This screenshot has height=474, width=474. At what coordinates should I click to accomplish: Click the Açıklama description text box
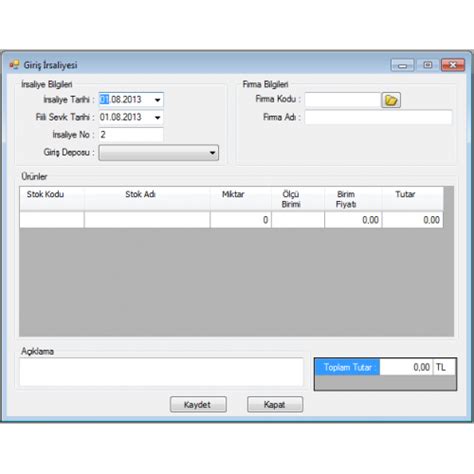coord(161,372)
